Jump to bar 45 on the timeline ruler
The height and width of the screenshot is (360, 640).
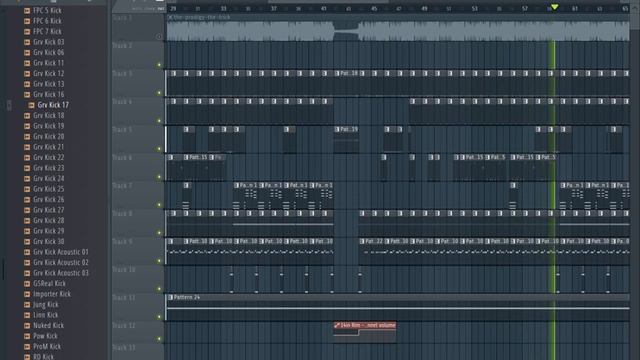coord(374,8)
